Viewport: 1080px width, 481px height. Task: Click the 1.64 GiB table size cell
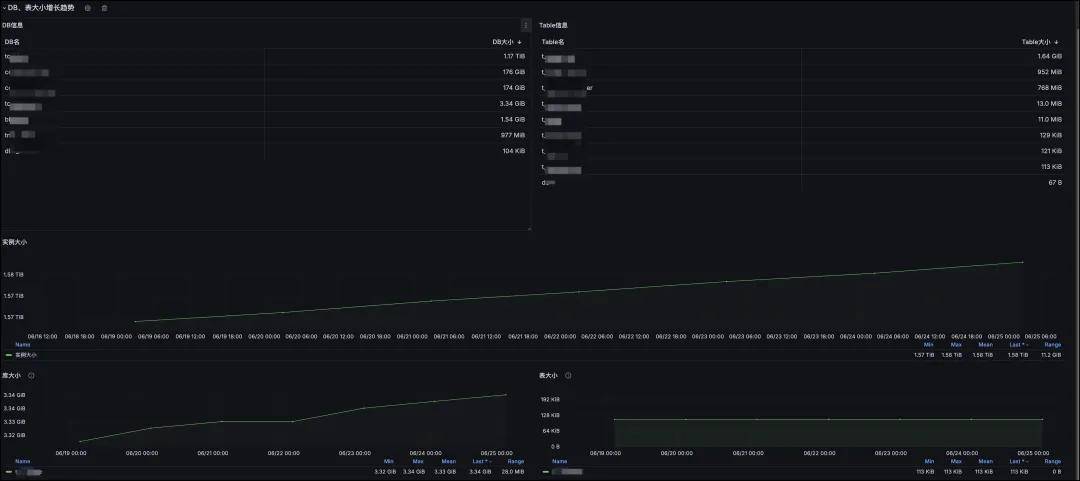(x=1049, y=57)
